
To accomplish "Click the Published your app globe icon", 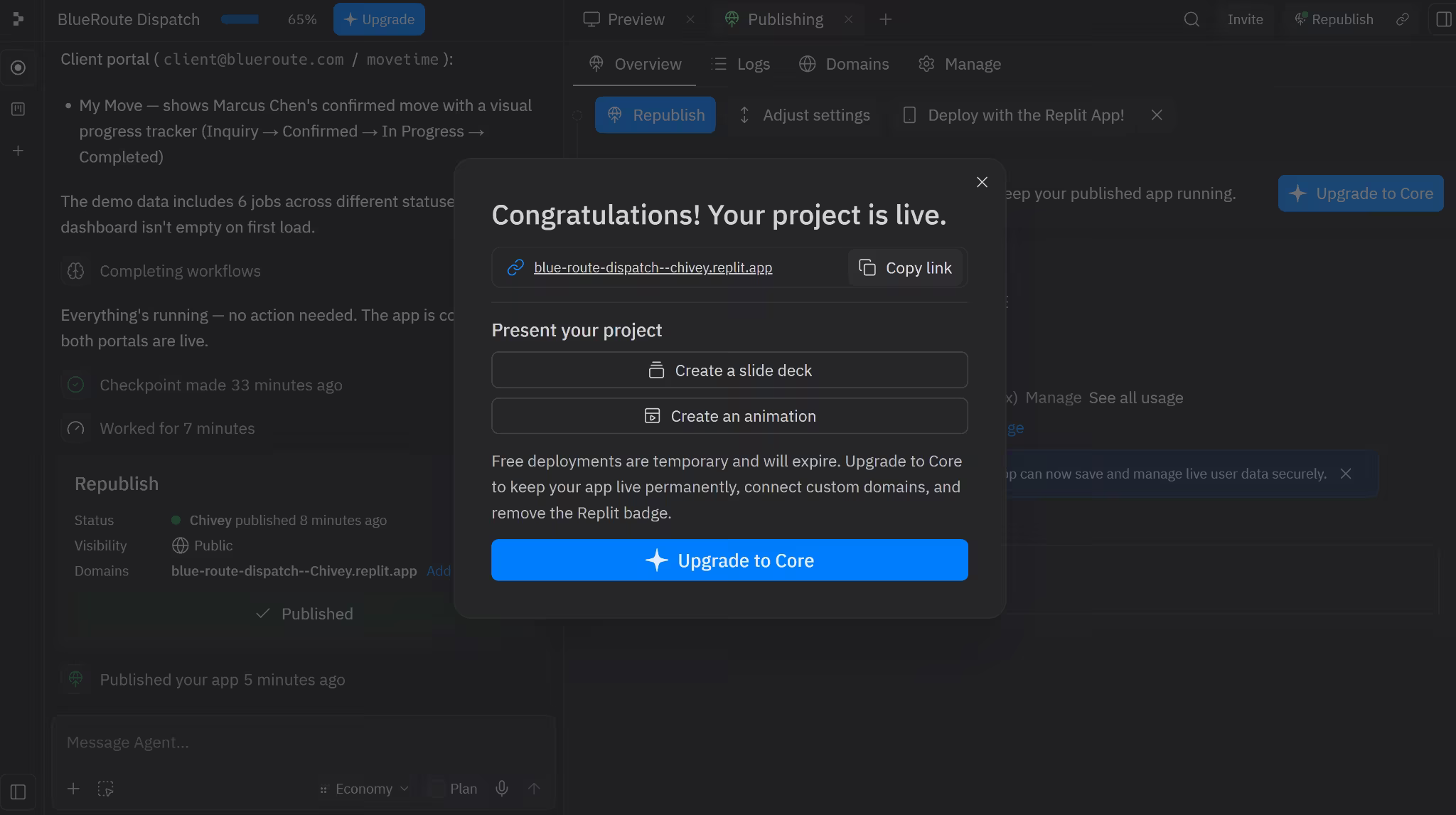I will (x=75, y=679).
